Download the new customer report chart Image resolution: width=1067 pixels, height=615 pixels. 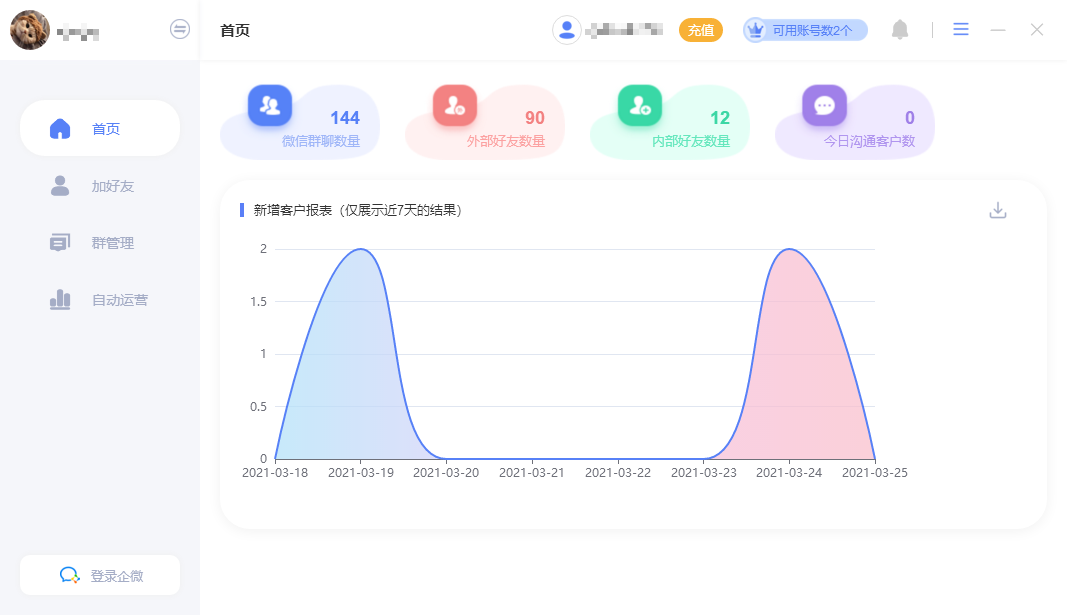tap(998, 210)
